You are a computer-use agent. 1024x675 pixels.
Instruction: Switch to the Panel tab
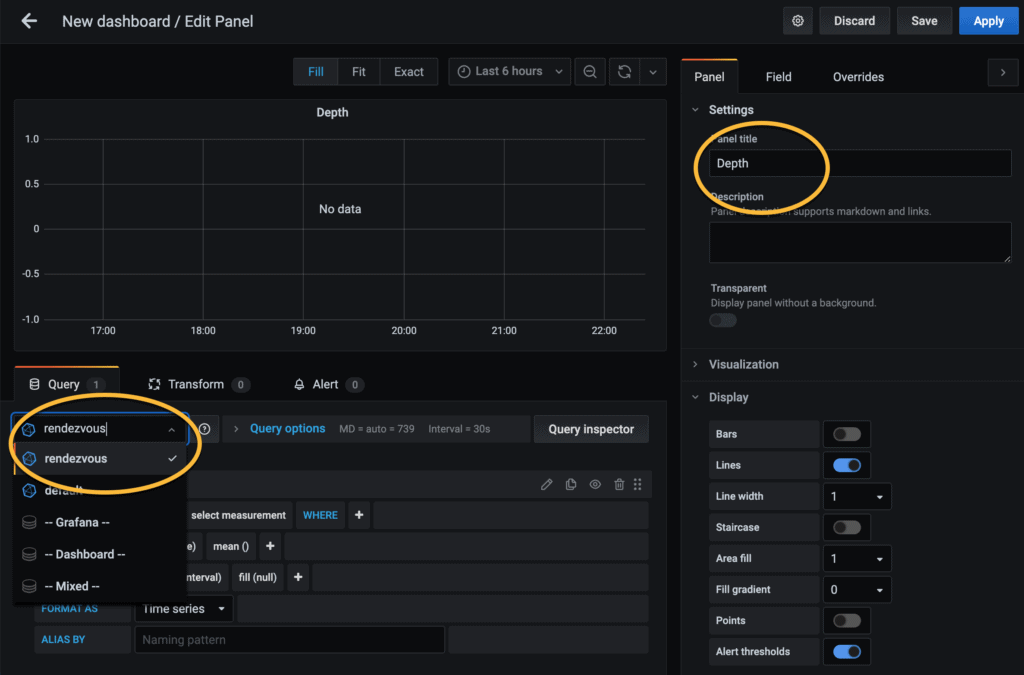709,77
